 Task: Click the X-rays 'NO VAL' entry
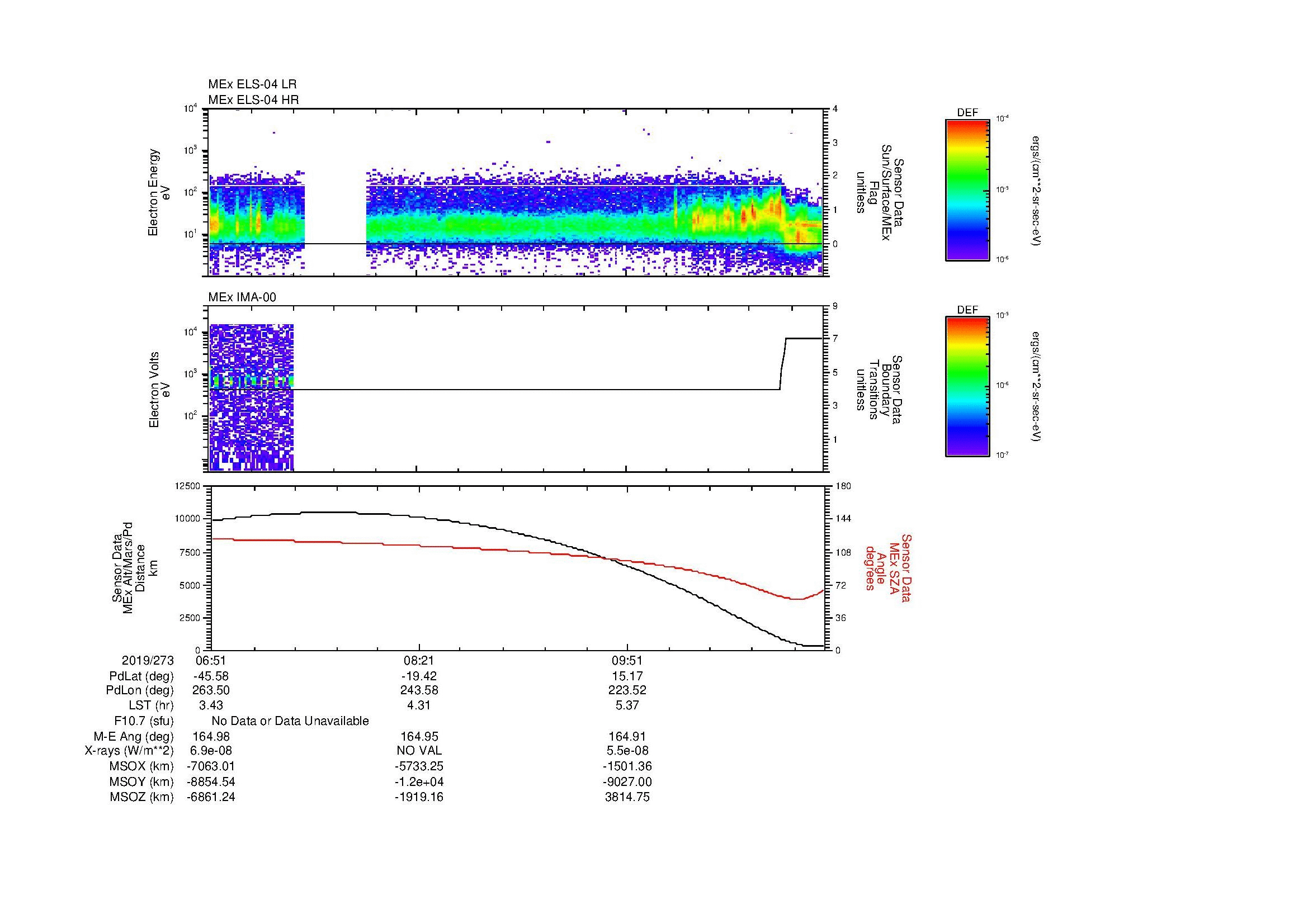419,751
